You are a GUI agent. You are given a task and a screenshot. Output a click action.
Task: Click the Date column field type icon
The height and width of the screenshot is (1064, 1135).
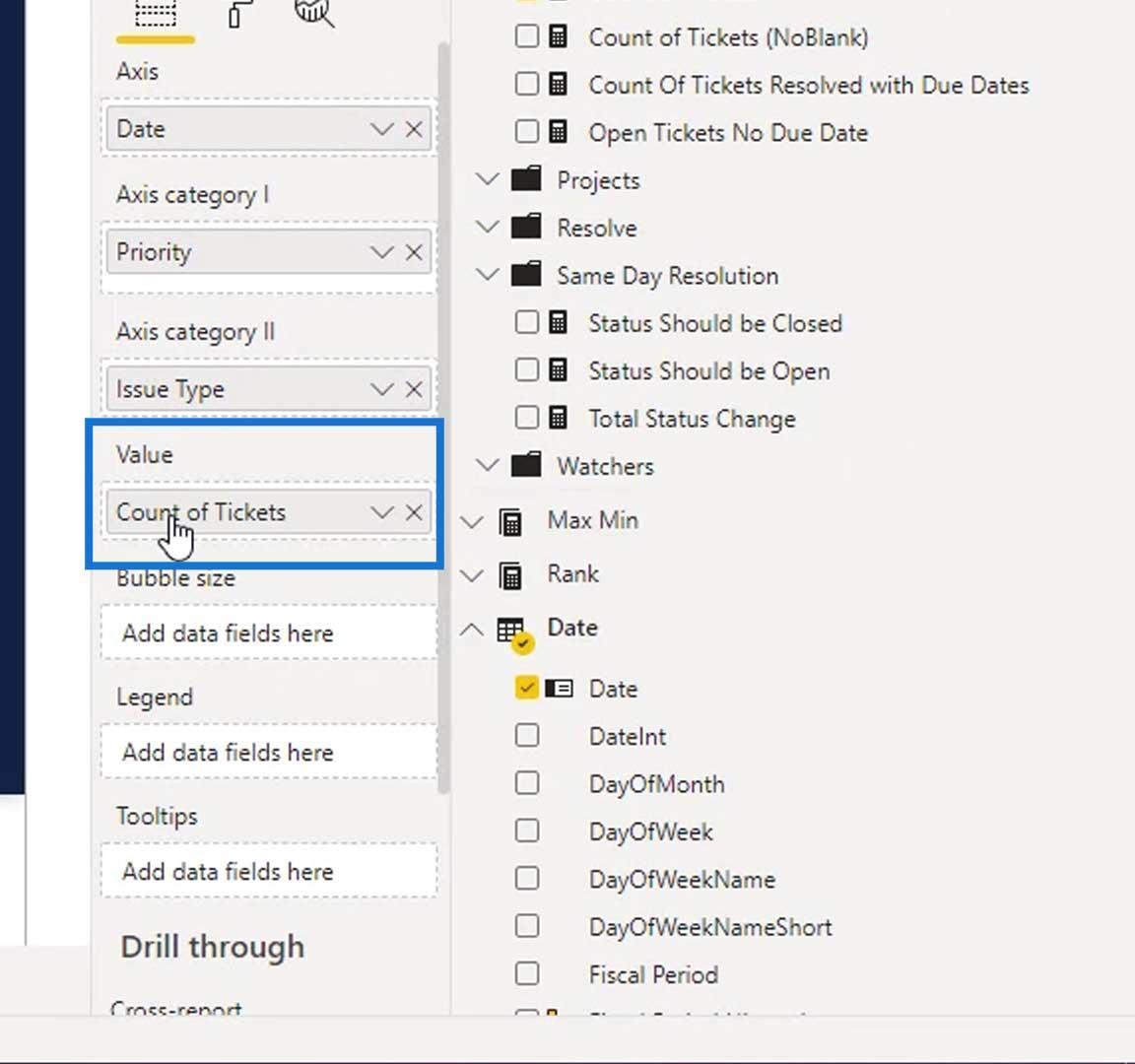coord(559,688)
